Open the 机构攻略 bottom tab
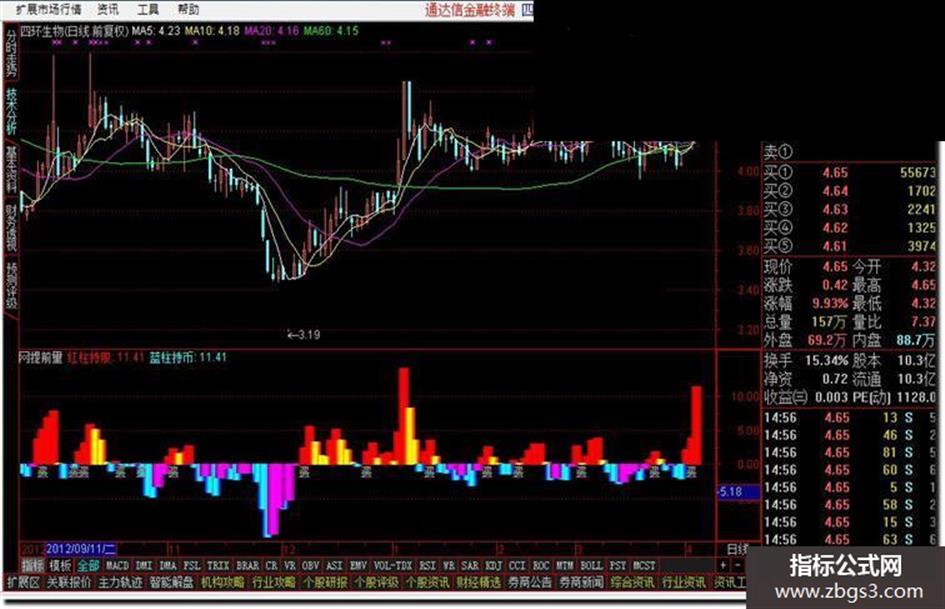This screenshot has height=609, width=945. coord(223,582)
